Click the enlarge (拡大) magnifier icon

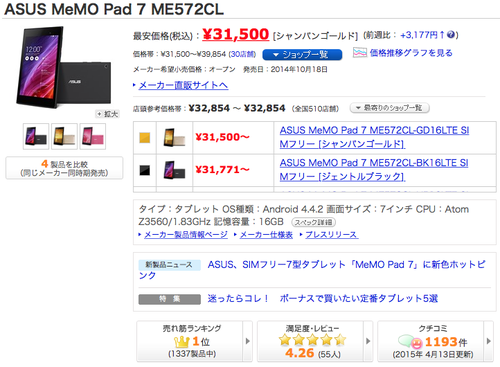(x=99, y=114)
